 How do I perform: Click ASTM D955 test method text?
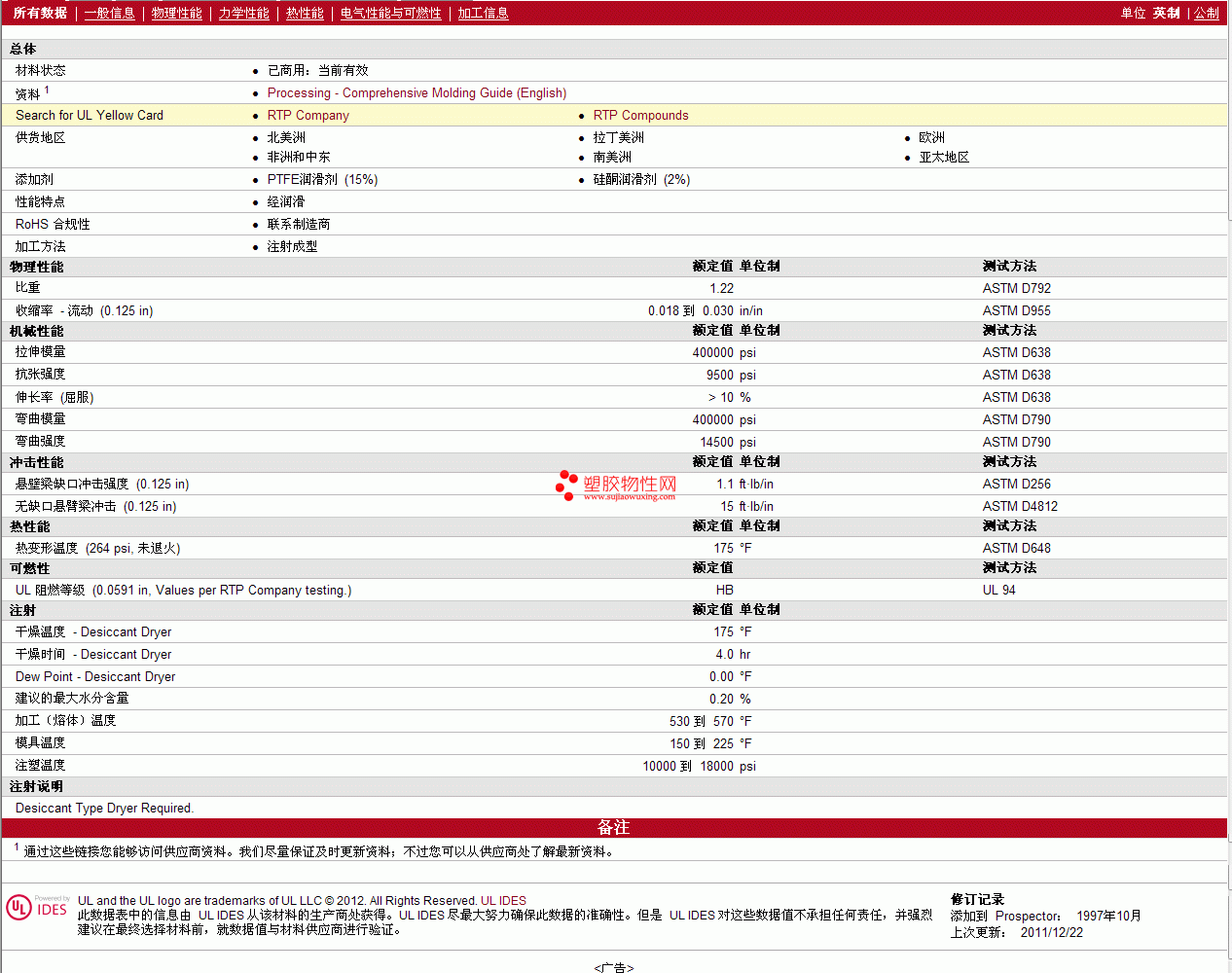(x=1016, y=310)
